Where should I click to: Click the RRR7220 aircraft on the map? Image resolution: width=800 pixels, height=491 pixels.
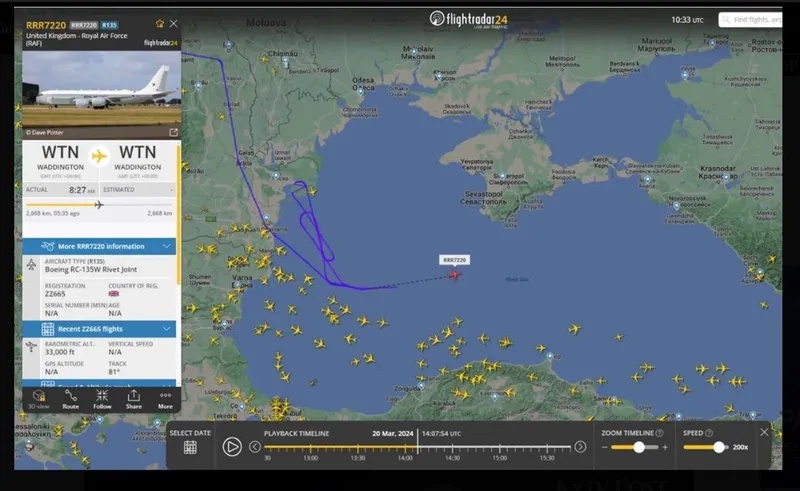coord(454,274)
